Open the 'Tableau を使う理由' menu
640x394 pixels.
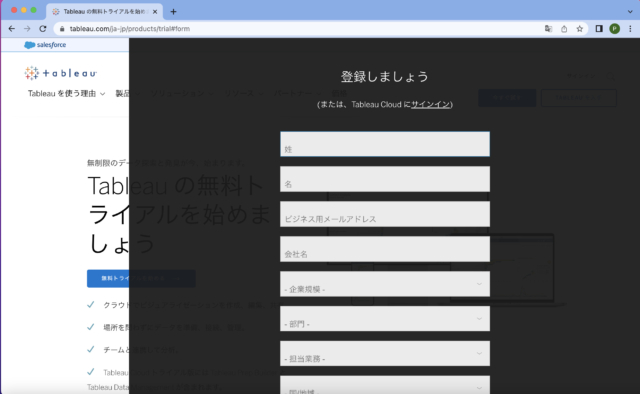point(67,93)
